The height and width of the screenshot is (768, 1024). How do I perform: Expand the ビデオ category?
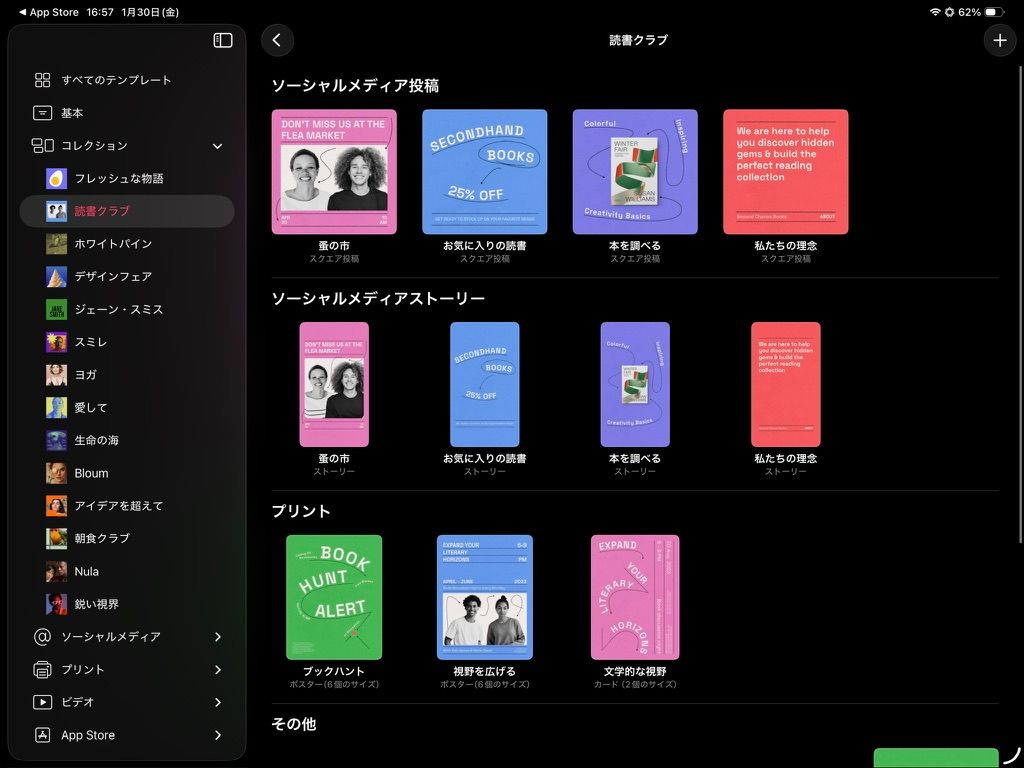click(x=127, y=702)
